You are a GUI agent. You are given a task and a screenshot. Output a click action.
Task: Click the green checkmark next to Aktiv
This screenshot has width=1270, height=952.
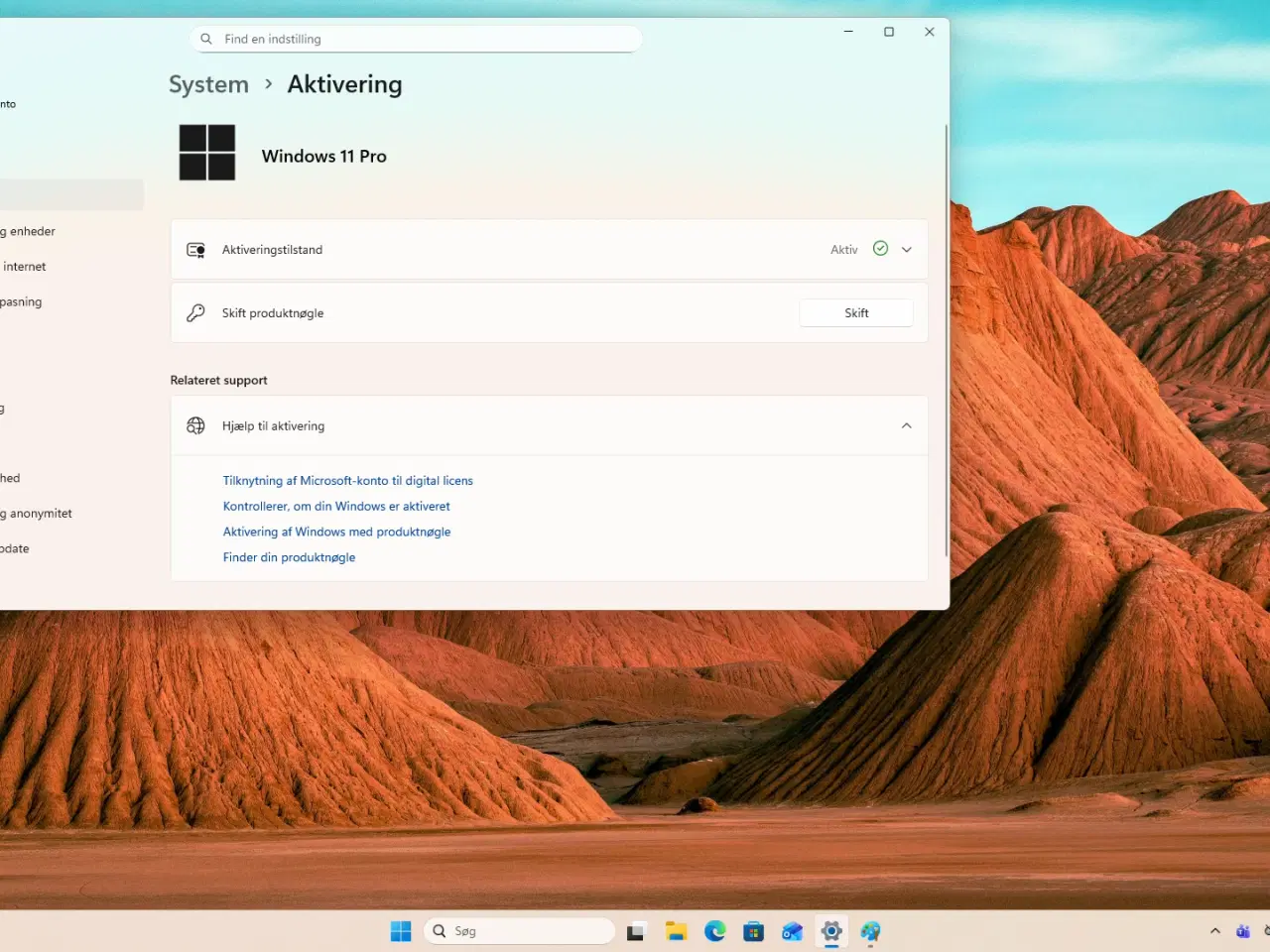pyautogui.click(x=879, y=249)
